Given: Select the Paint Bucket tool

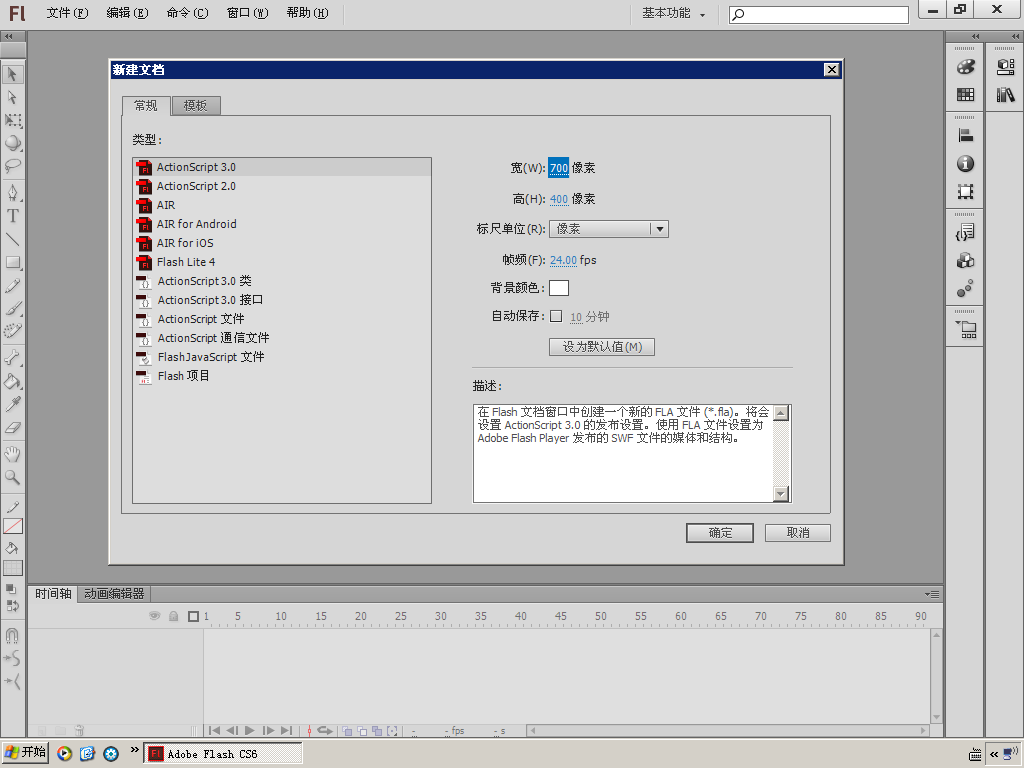Looking at the screenshot, I should (12, 381).
